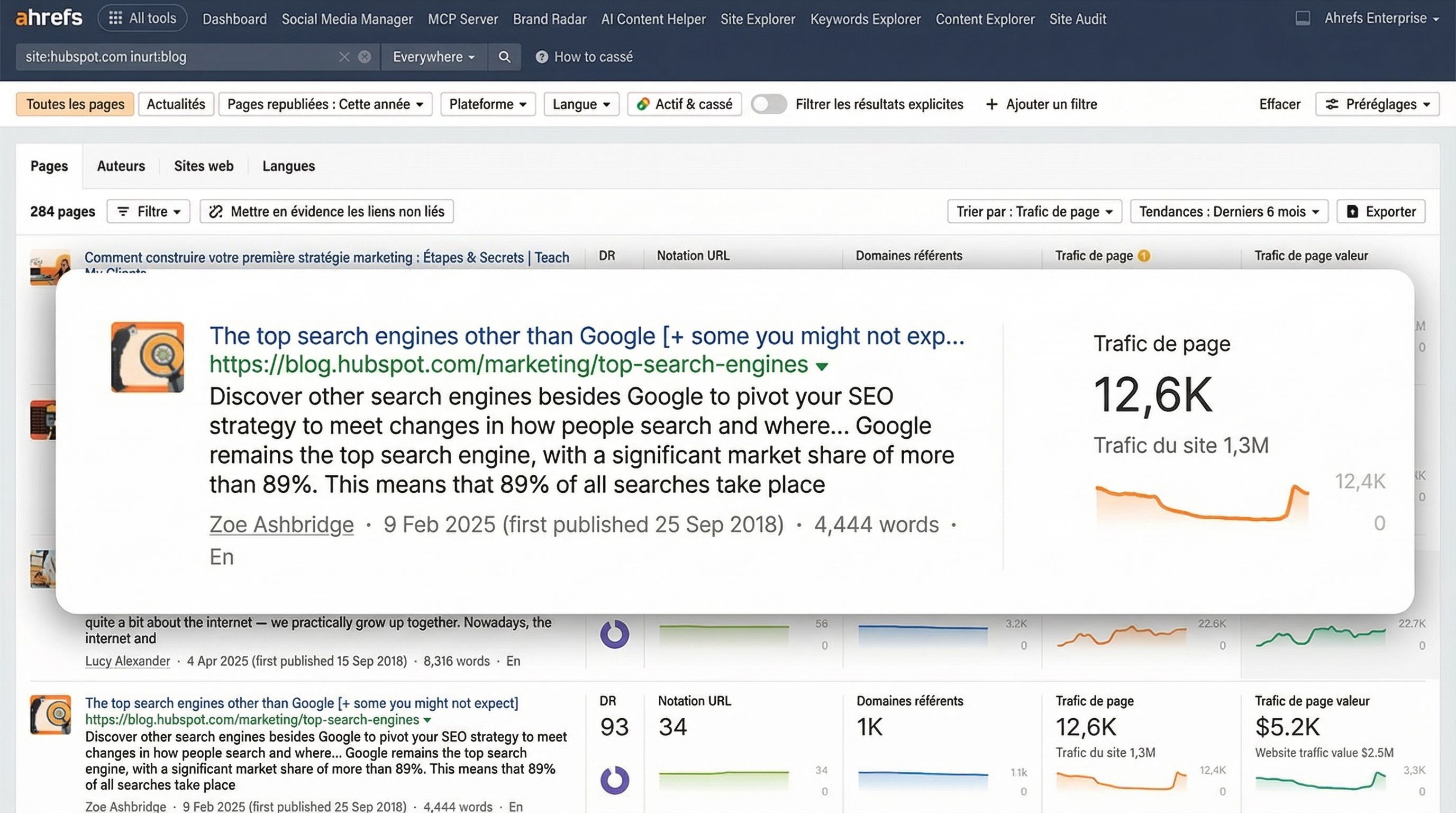Image resolution: width=1456 pixels, height=813 pixels.
Task: Open author link Zoe Ashbridge
Action: tap(281, 524)
